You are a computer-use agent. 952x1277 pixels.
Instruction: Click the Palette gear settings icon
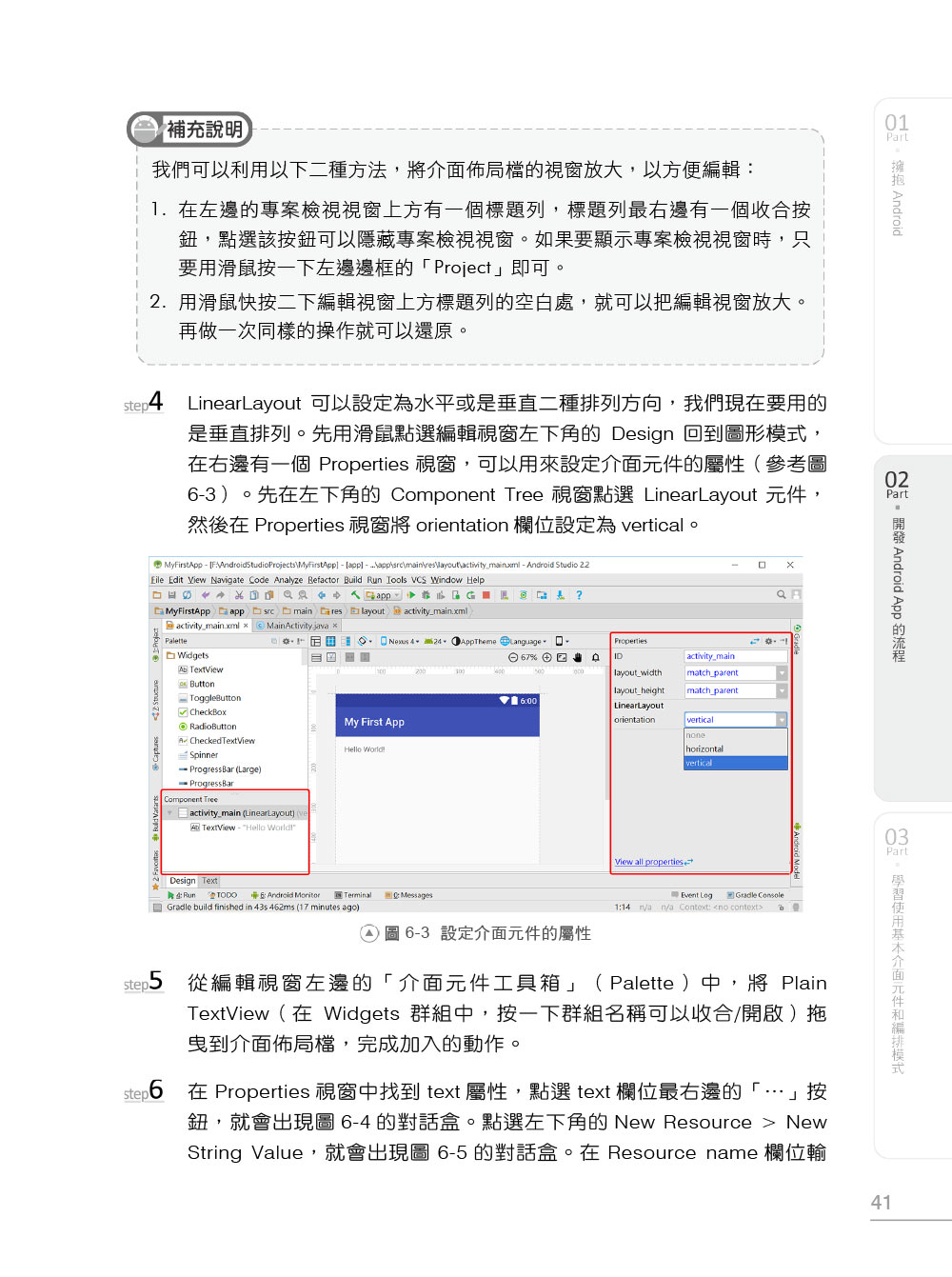pos(287,641)
